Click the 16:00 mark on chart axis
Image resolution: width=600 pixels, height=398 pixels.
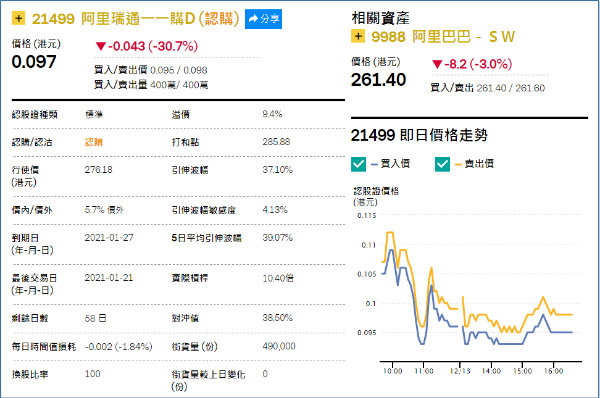553,371
